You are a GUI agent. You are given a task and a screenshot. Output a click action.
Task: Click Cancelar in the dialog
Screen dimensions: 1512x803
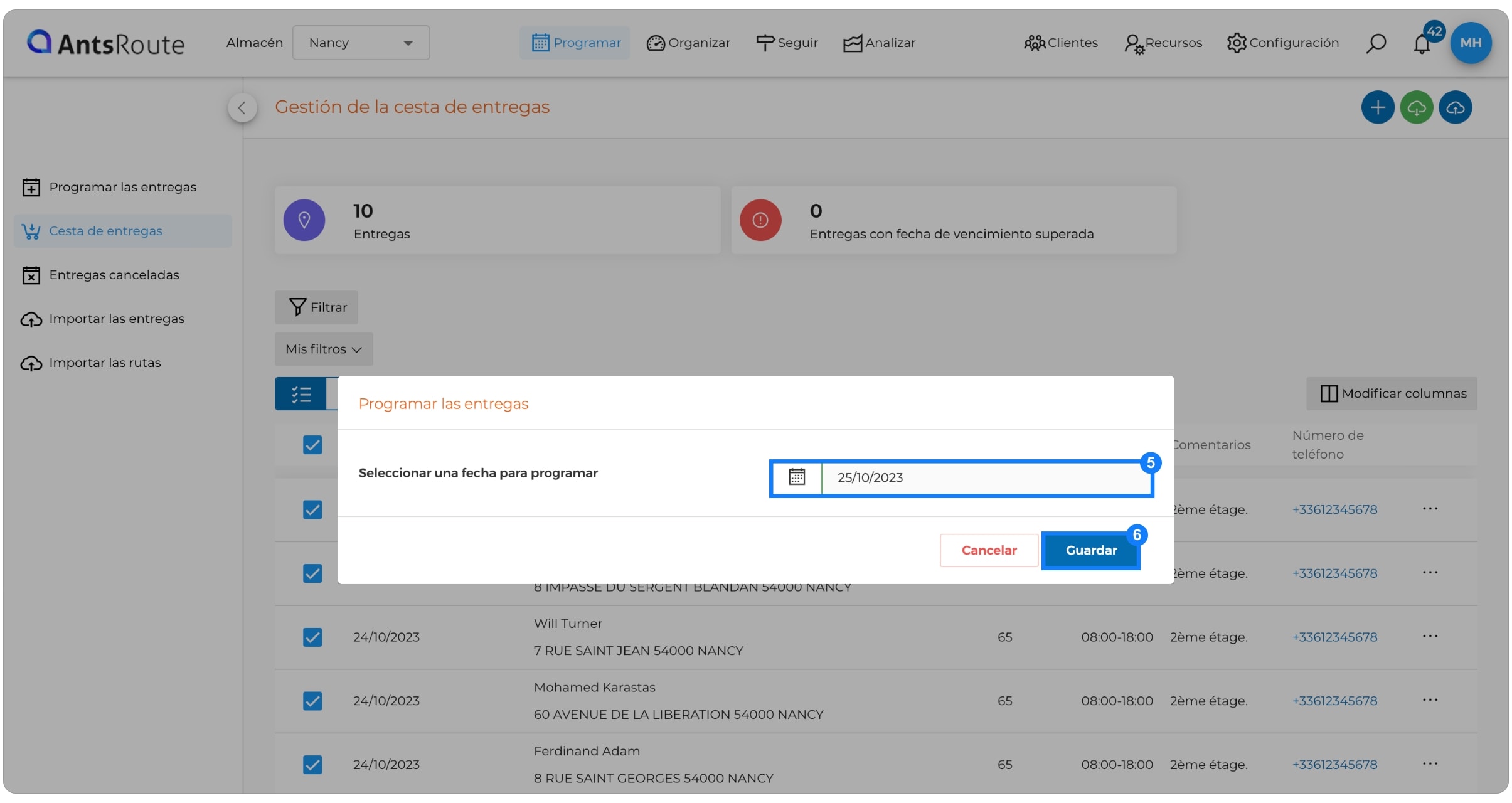(x=989, y=550)
